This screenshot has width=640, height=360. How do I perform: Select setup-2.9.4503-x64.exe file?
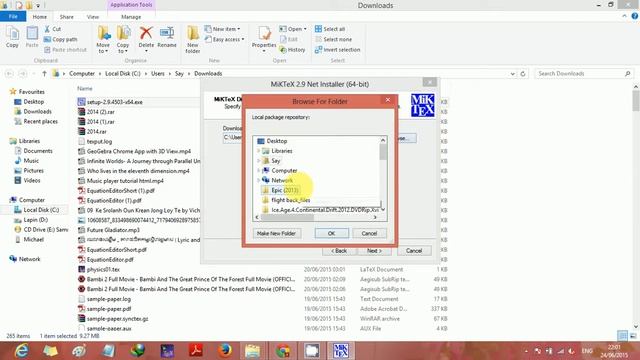(114, 102)
